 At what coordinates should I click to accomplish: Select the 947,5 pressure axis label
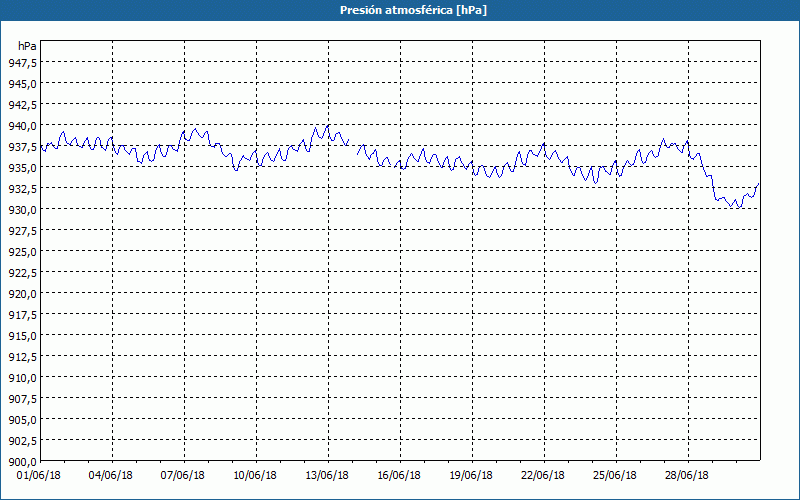pos(22,62)
